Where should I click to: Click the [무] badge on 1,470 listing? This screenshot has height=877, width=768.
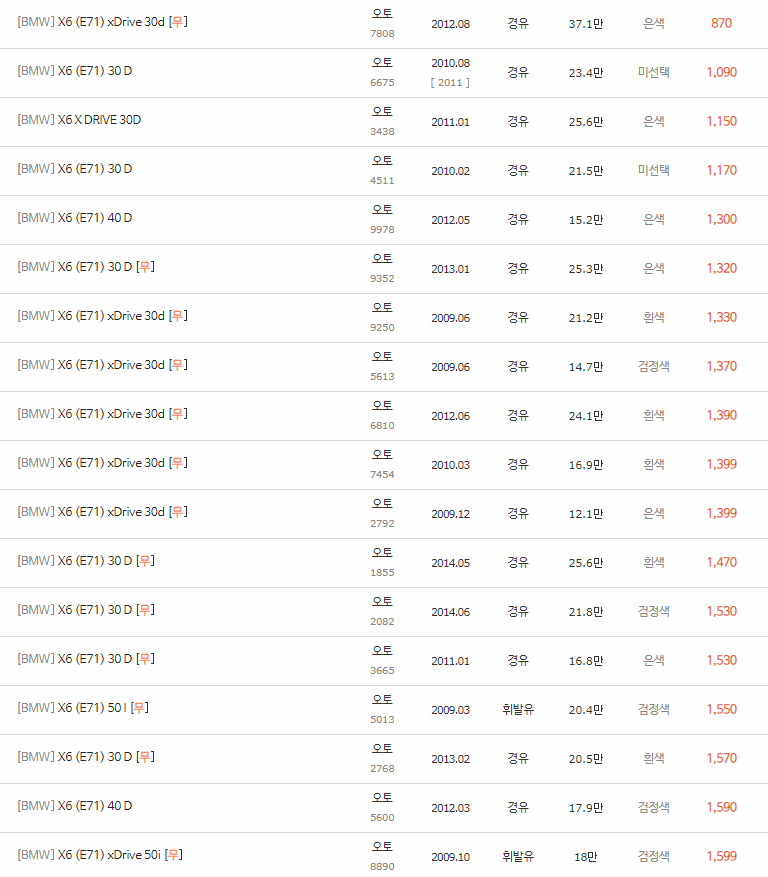click(x=145, y=561)
